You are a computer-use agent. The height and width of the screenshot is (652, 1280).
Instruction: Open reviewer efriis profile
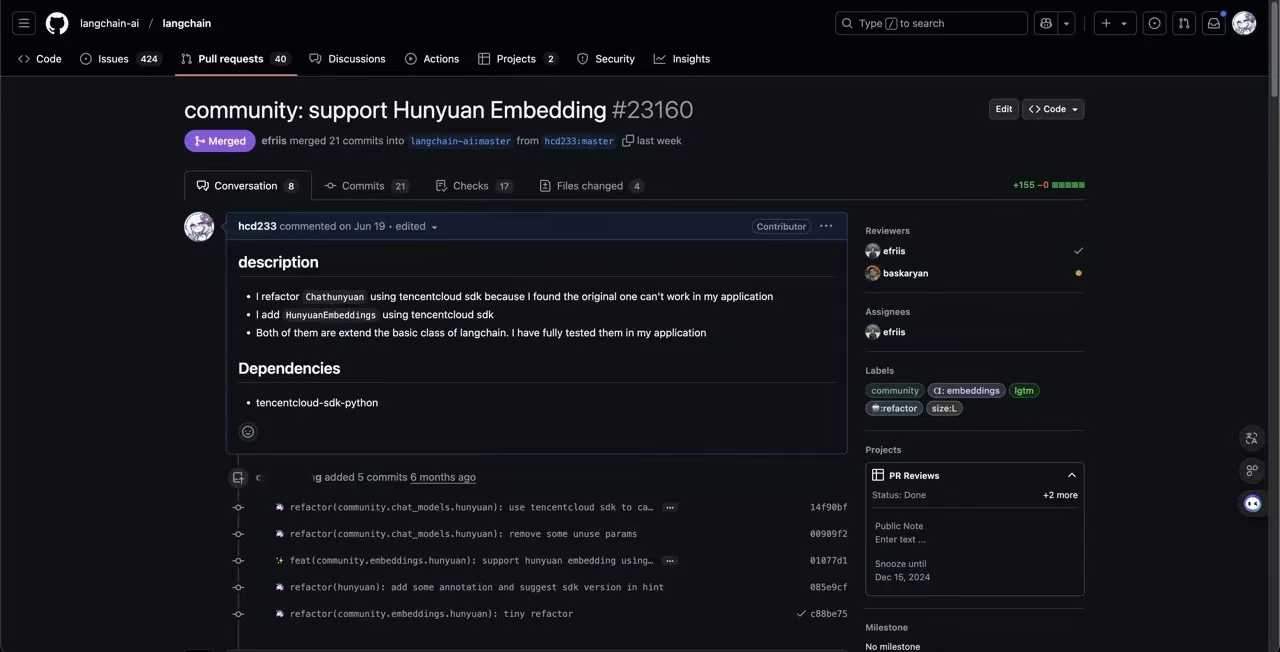pyautogui.click(x=894, y=251)
